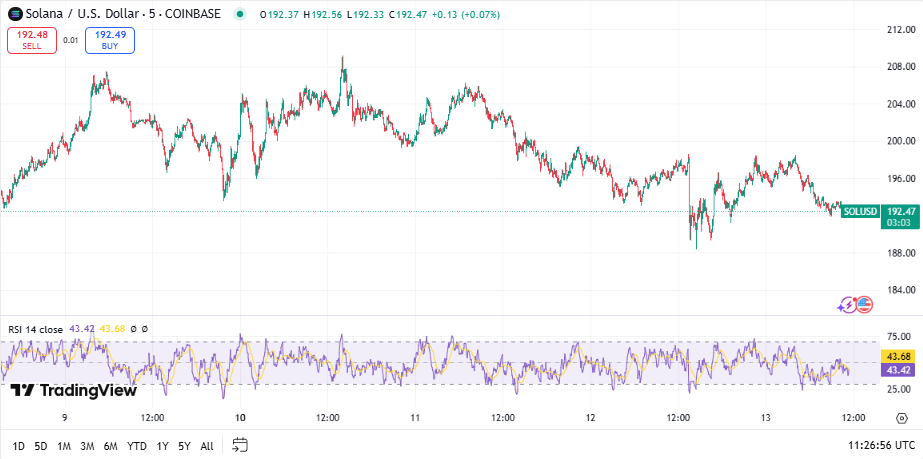The height and width of the screenshot is (459, 923).
Task: Select the 5D time range
Action: (41, 446)
